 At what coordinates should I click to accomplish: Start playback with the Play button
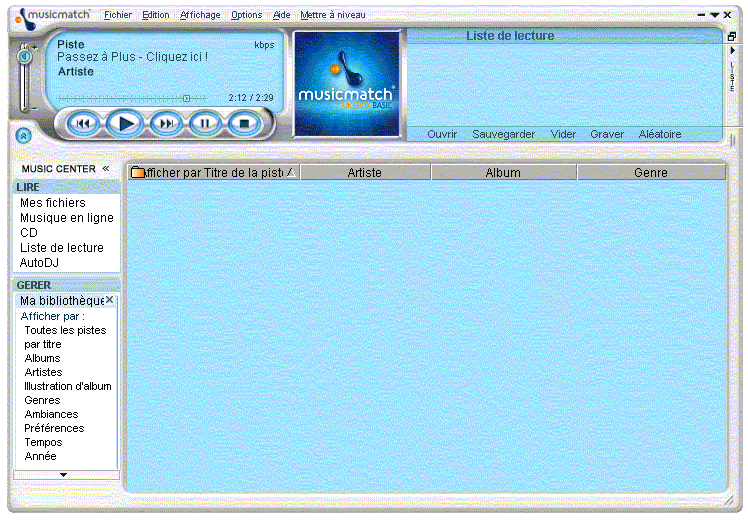tap(125, 124)
